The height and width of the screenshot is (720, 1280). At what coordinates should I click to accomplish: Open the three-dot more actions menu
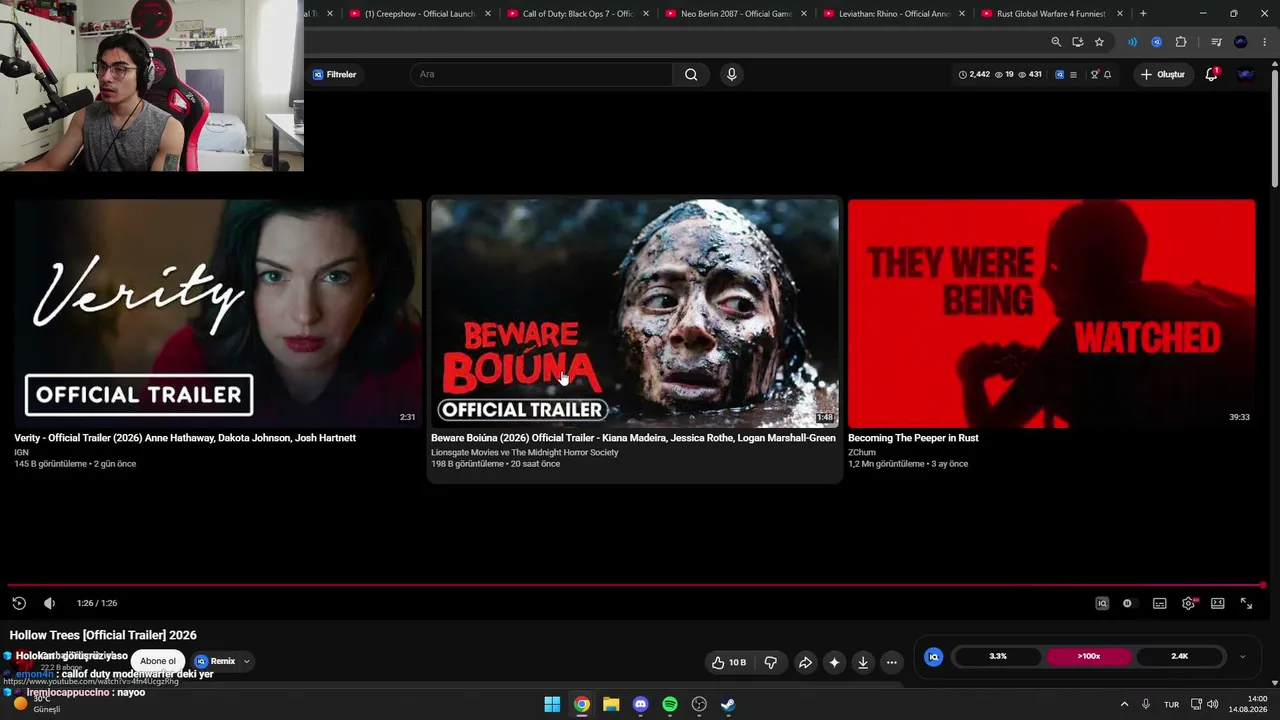point(892,662)
